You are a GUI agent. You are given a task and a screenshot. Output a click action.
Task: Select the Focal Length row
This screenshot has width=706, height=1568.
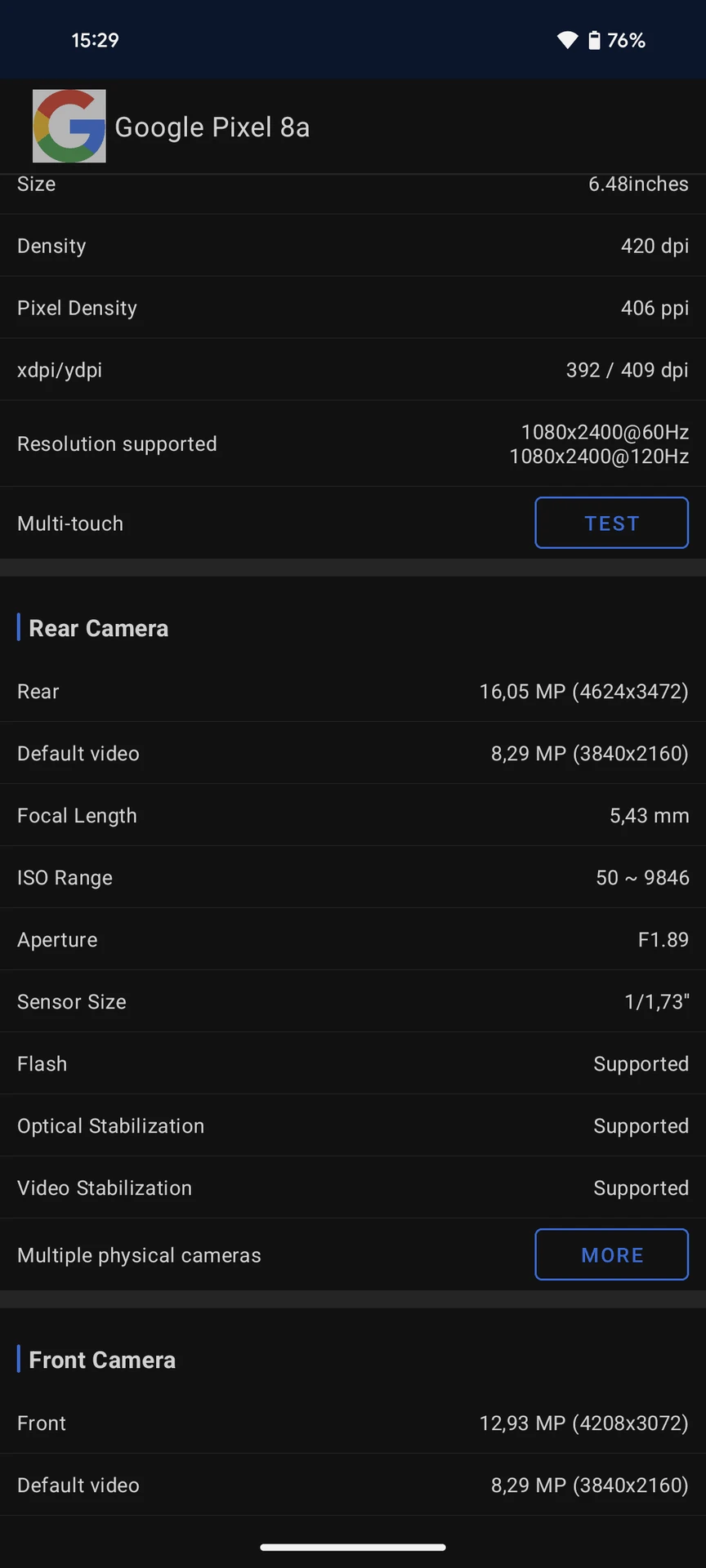[353, 815]
